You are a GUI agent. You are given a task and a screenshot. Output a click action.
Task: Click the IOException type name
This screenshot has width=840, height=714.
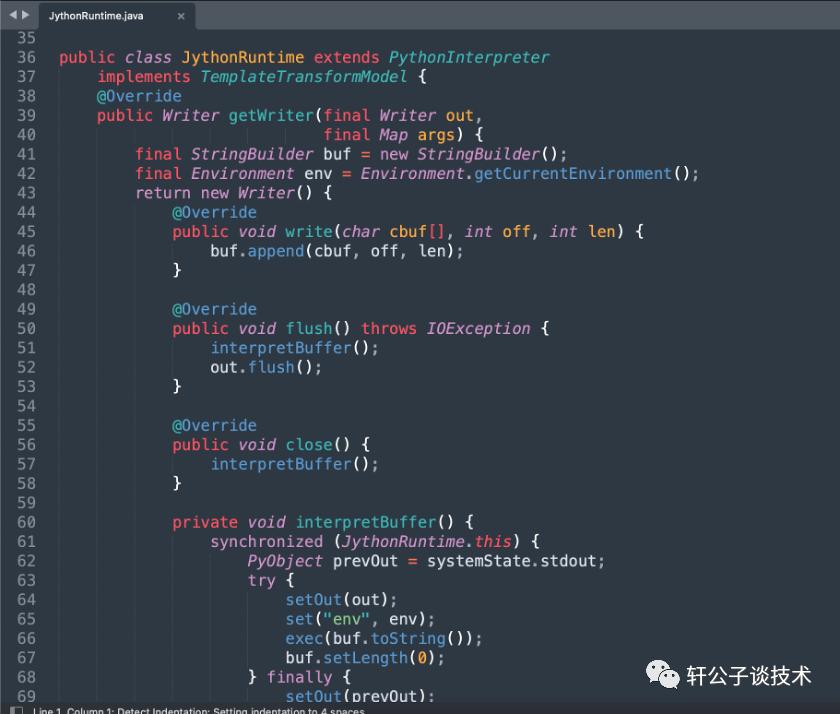pyautogui.click(x=478, y=328)
